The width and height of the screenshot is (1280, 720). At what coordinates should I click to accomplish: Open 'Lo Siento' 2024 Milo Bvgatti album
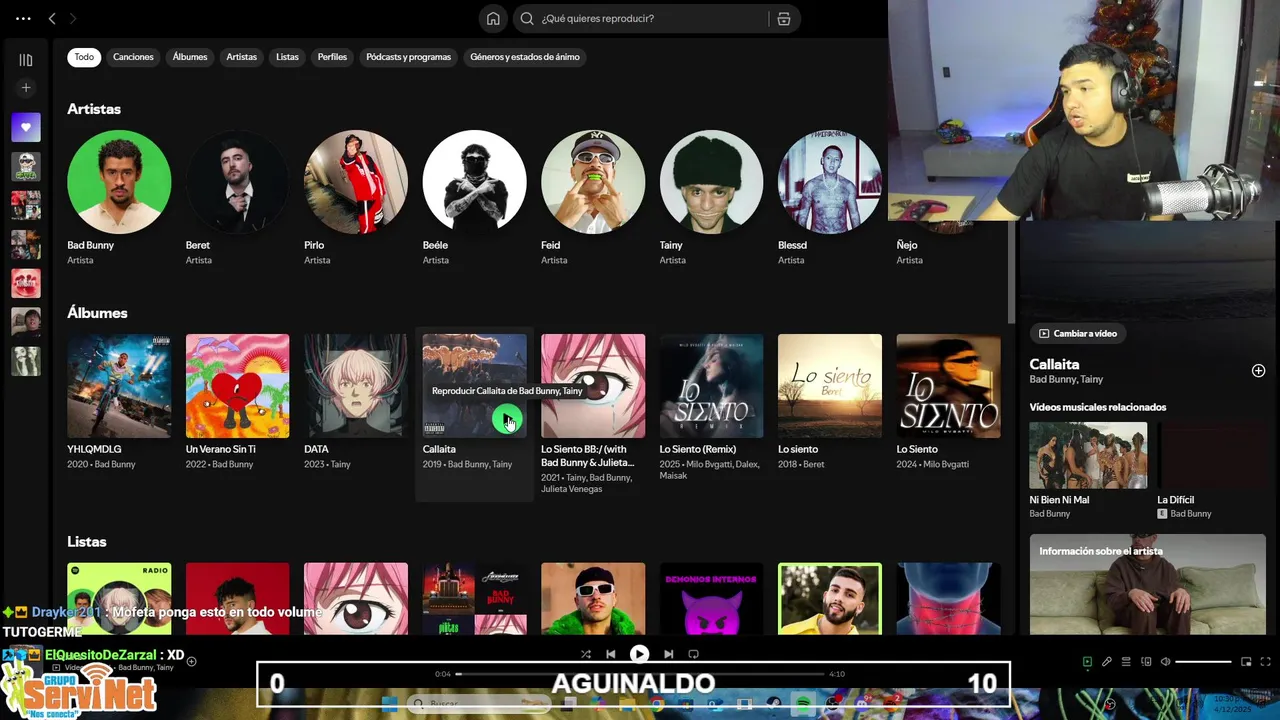click(x=948, y=386)
